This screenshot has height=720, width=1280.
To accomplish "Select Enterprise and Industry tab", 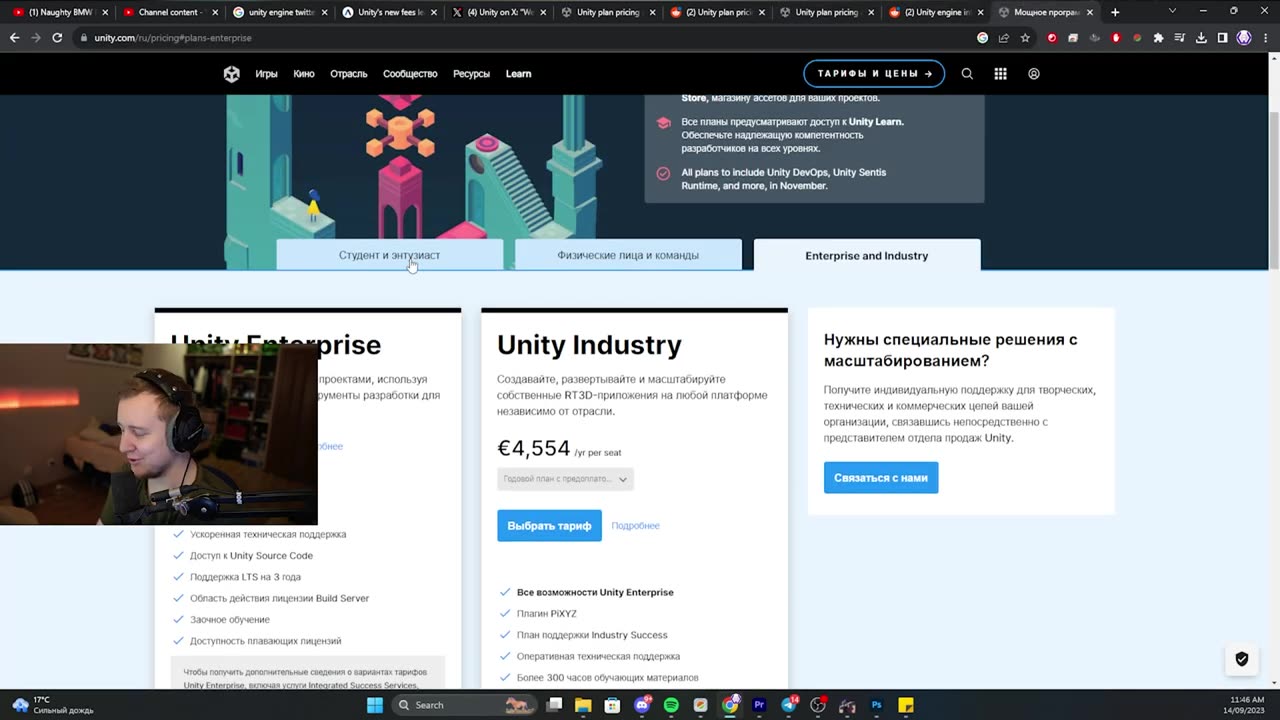I will pos(867,255).
